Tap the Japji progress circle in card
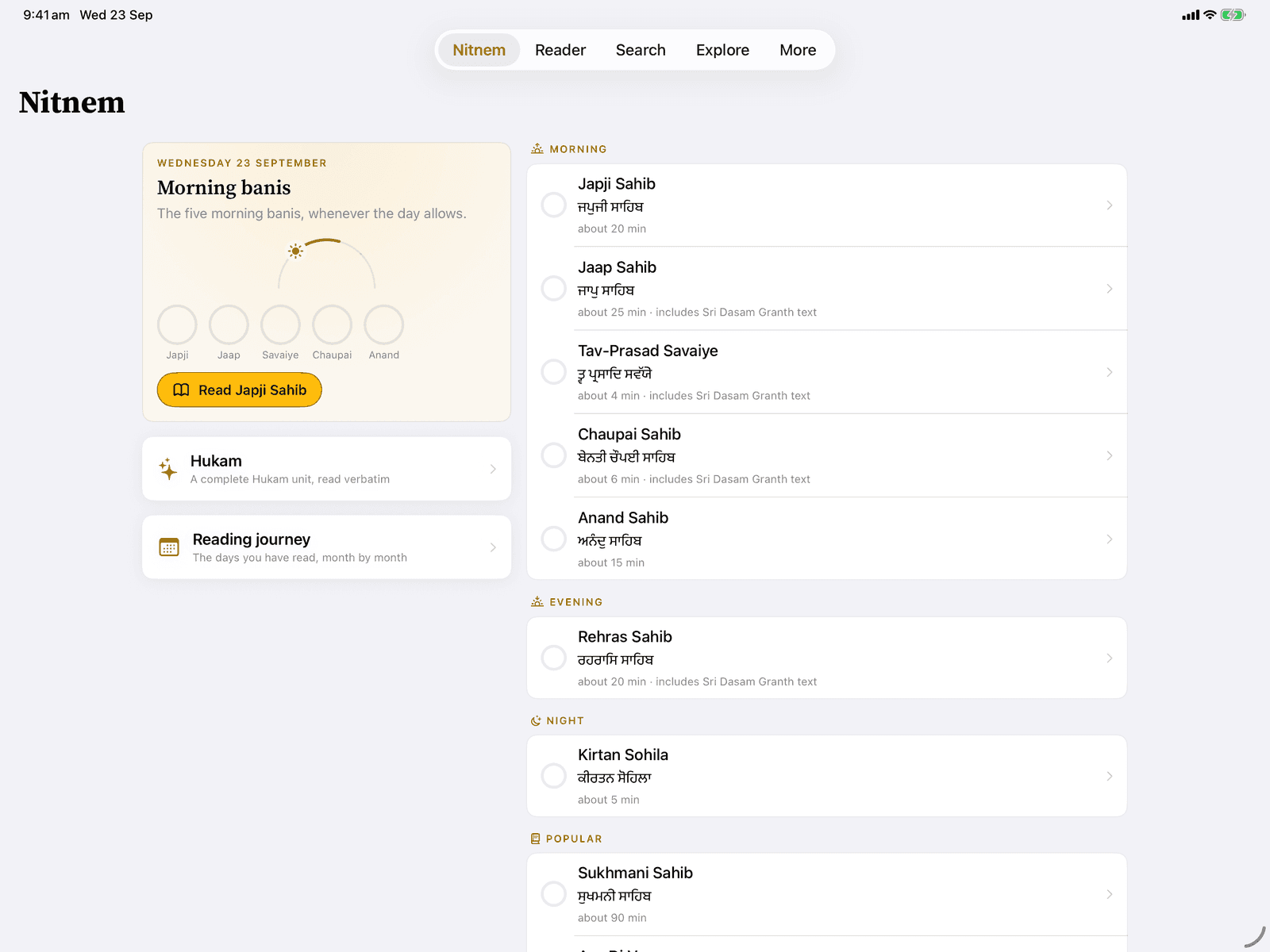The image size is (1270, 952). [177, 324]
